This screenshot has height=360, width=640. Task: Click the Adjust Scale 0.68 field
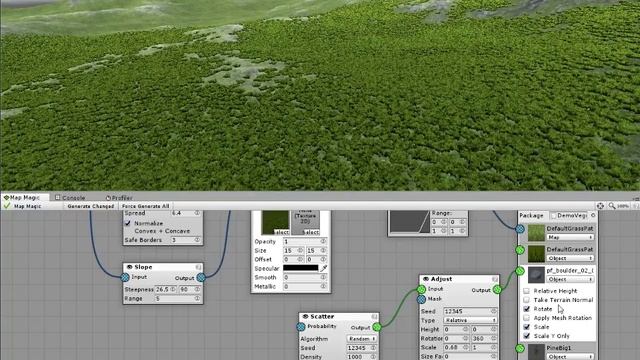(456, 347)
